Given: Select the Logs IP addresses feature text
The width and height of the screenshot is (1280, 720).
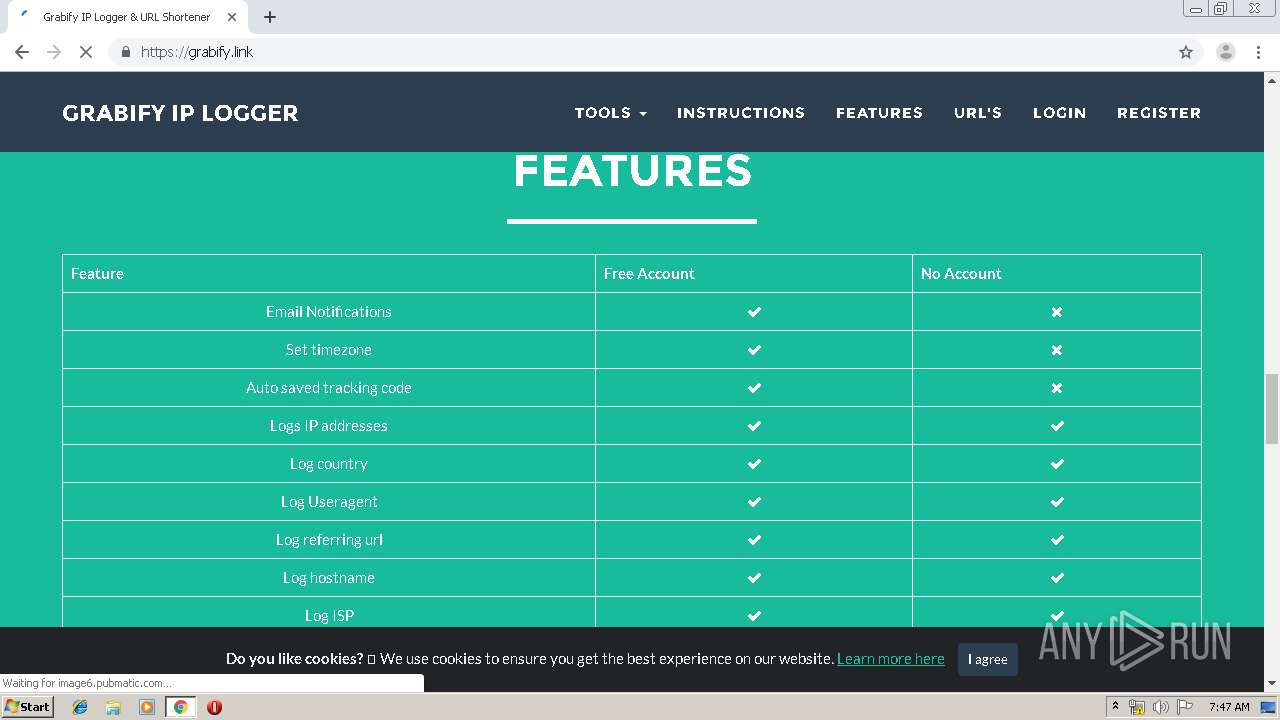Looking at the screenshot, I should coord(329,426).
